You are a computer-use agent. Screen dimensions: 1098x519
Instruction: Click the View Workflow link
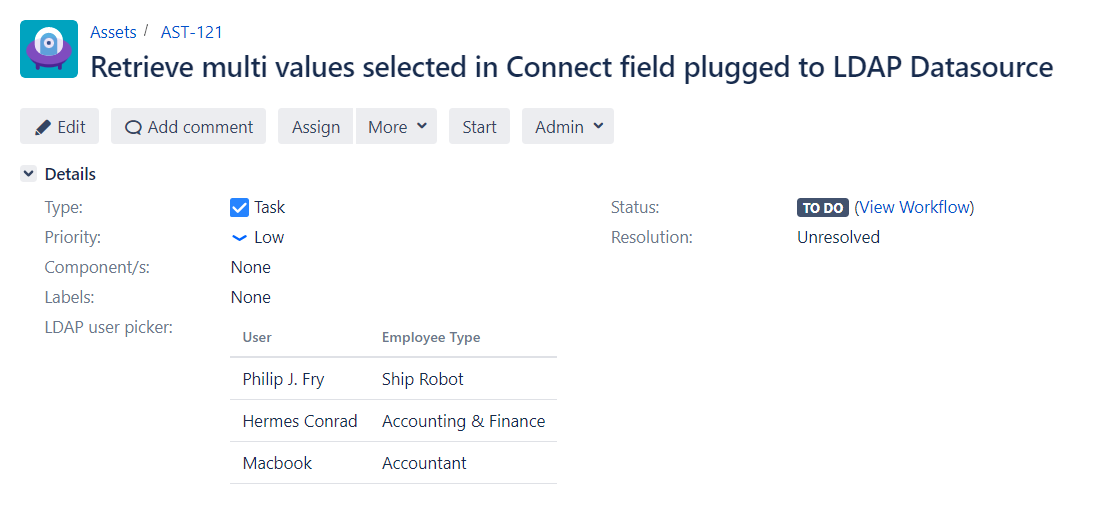coord(914,207)
